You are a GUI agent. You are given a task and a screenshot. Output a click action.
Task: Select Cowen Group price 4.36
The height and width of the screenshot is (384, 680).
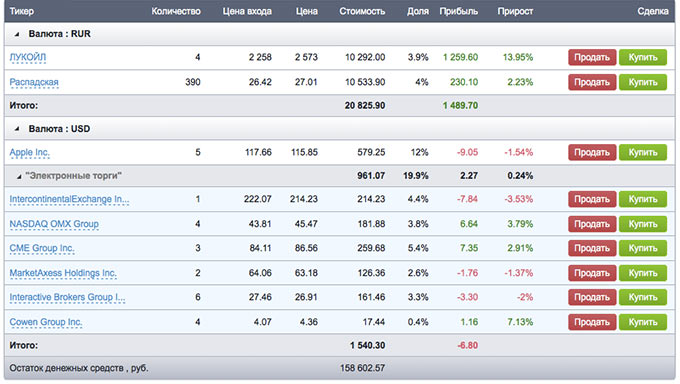308,322
